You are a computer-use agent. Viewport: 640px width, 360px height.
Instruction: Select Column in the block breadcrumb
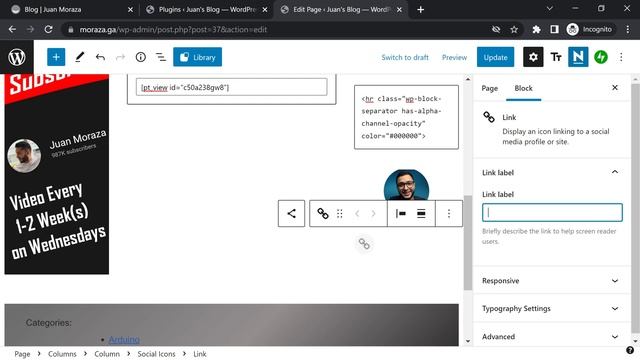tap(107, 354)
